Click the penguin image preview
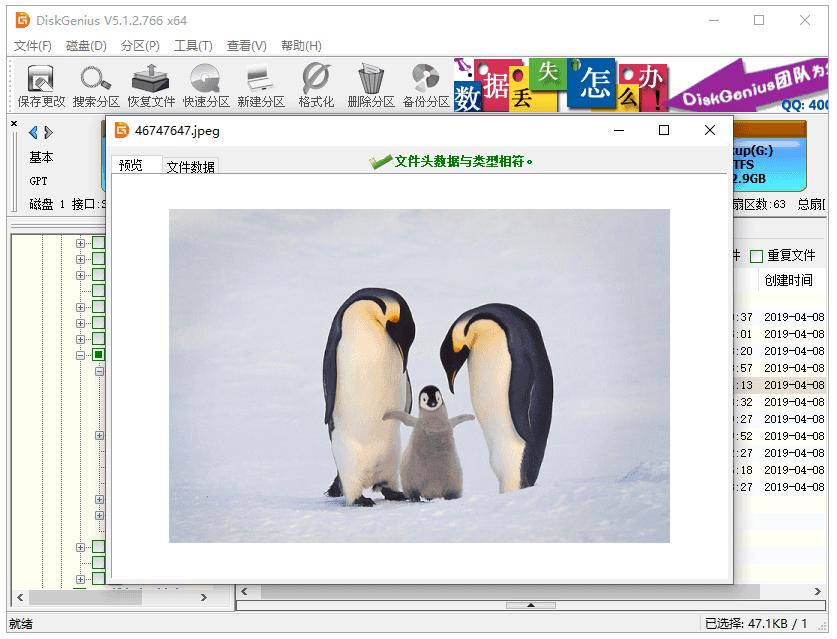The image size is (837, 639). coord(419,375)
